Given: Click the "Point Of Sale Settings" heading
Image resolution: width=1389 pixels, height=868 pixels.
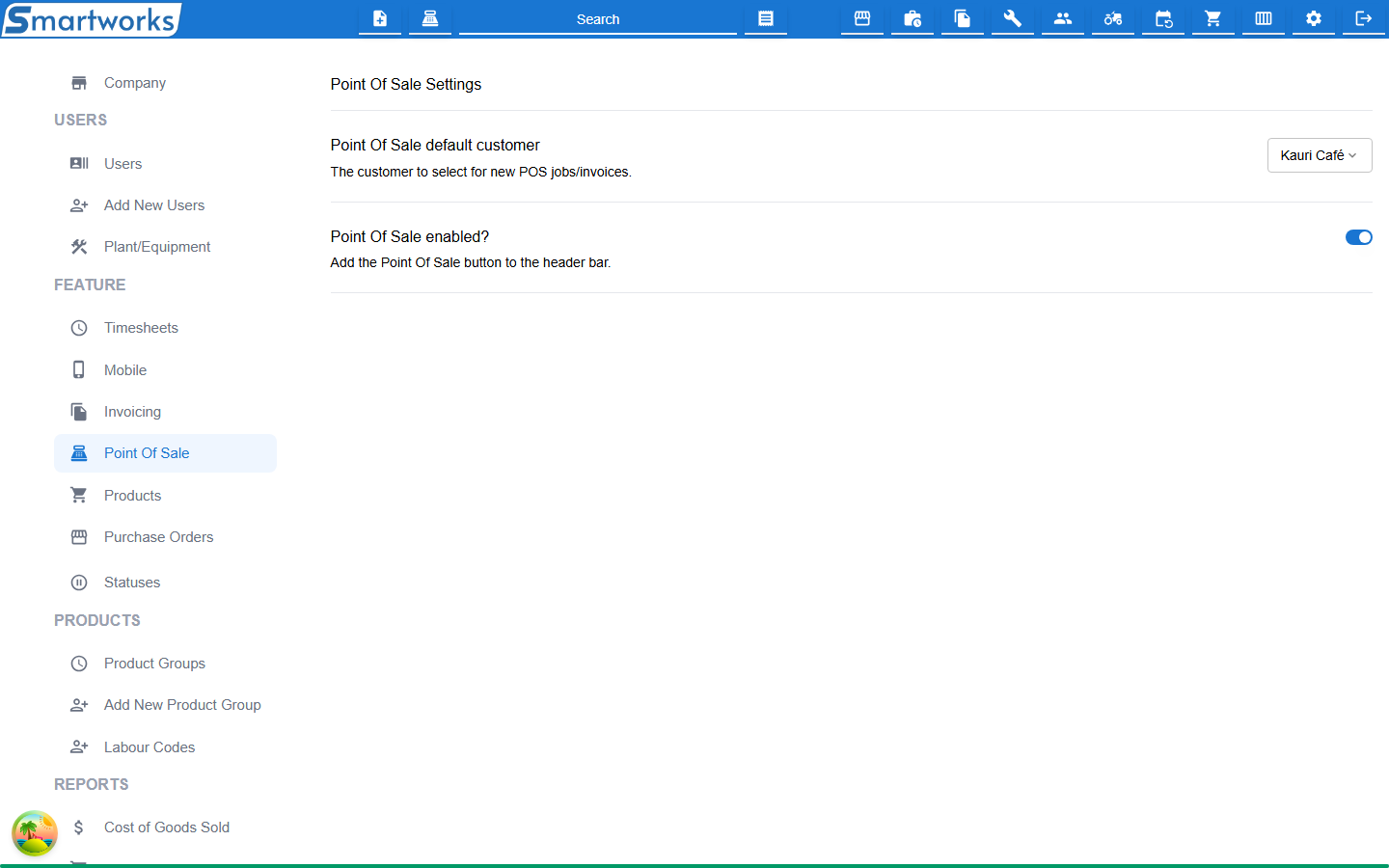Looking at the screenshot, I should [x=406, y=85].
